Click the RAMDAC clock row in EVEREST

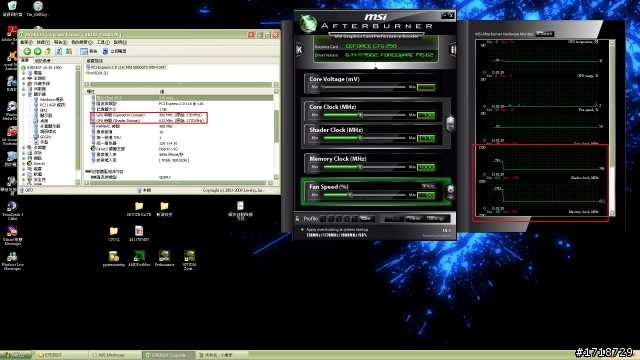point(182,126)
